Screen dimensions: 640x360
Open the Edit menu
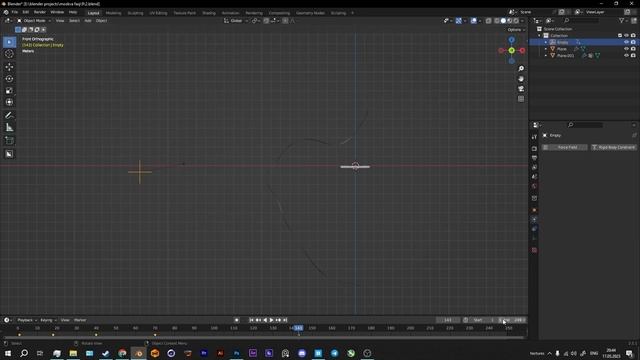26,12
